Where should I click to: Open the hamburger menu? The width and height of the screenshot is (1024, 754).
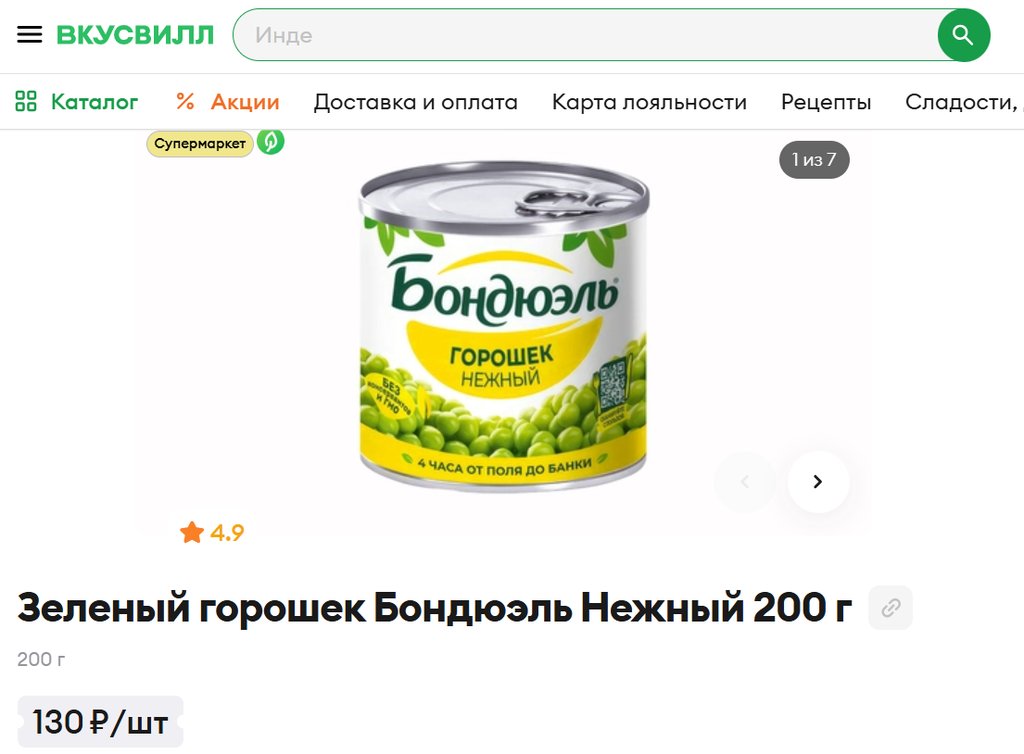[x=29, y=35]
